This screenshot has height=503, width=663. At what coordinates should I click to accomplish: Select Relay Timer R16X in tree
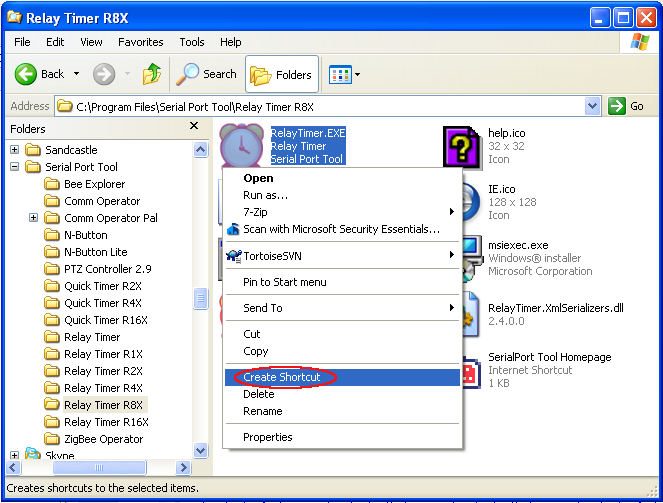[106, 422]
